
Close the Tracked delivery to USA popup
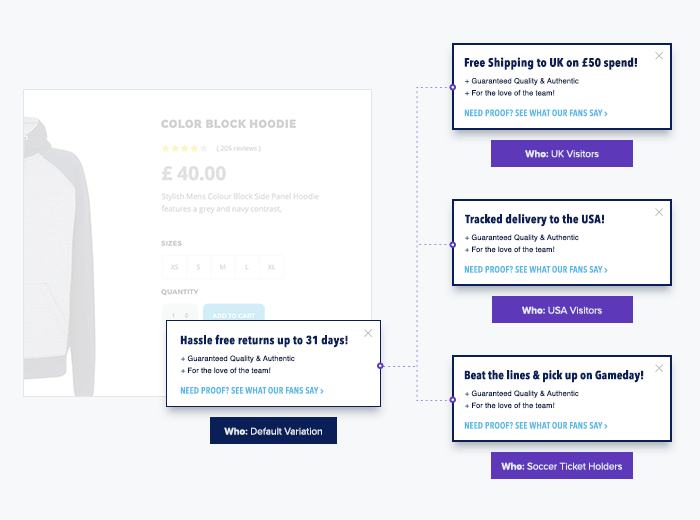[659, 212]
